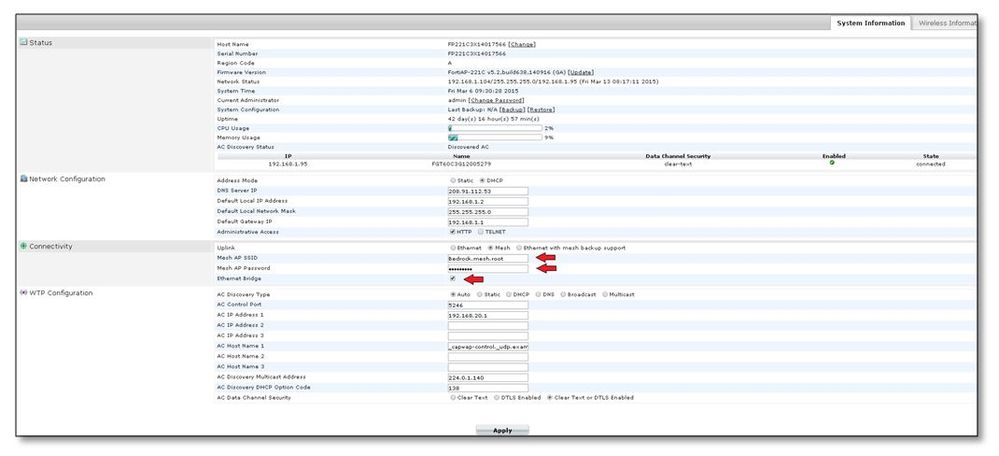The image size is (999, 456).
Task: Select DHCP for AC Discovery Type
Action: (508, 295)
